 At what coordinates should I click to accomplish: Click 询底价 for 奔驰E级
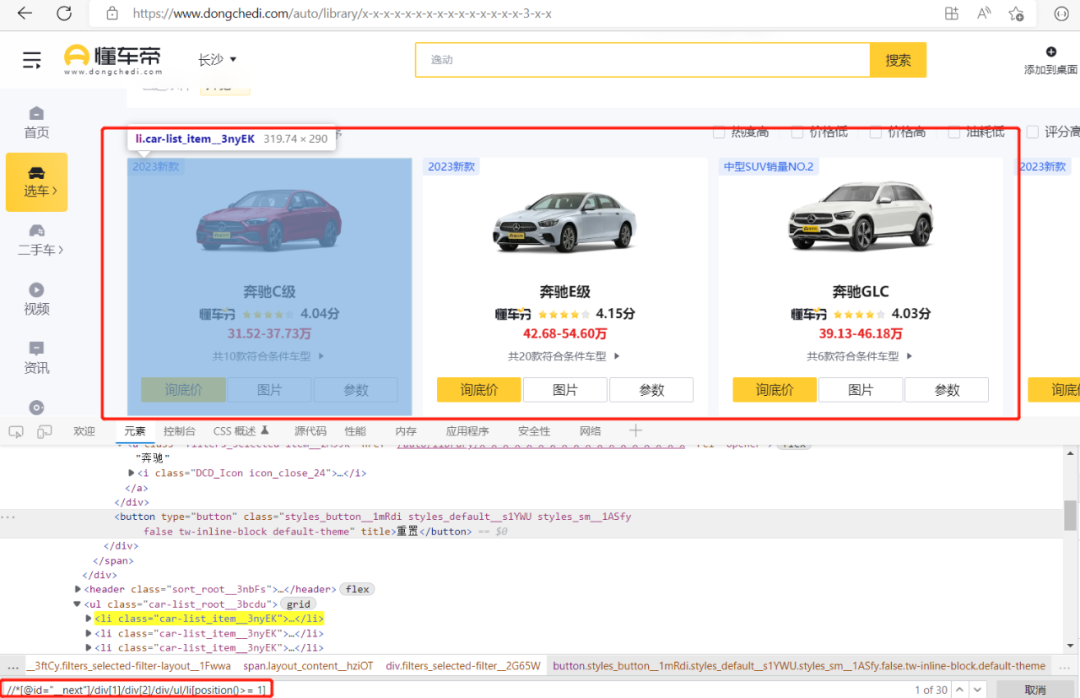pyautogui.click(x=479, y=390)
